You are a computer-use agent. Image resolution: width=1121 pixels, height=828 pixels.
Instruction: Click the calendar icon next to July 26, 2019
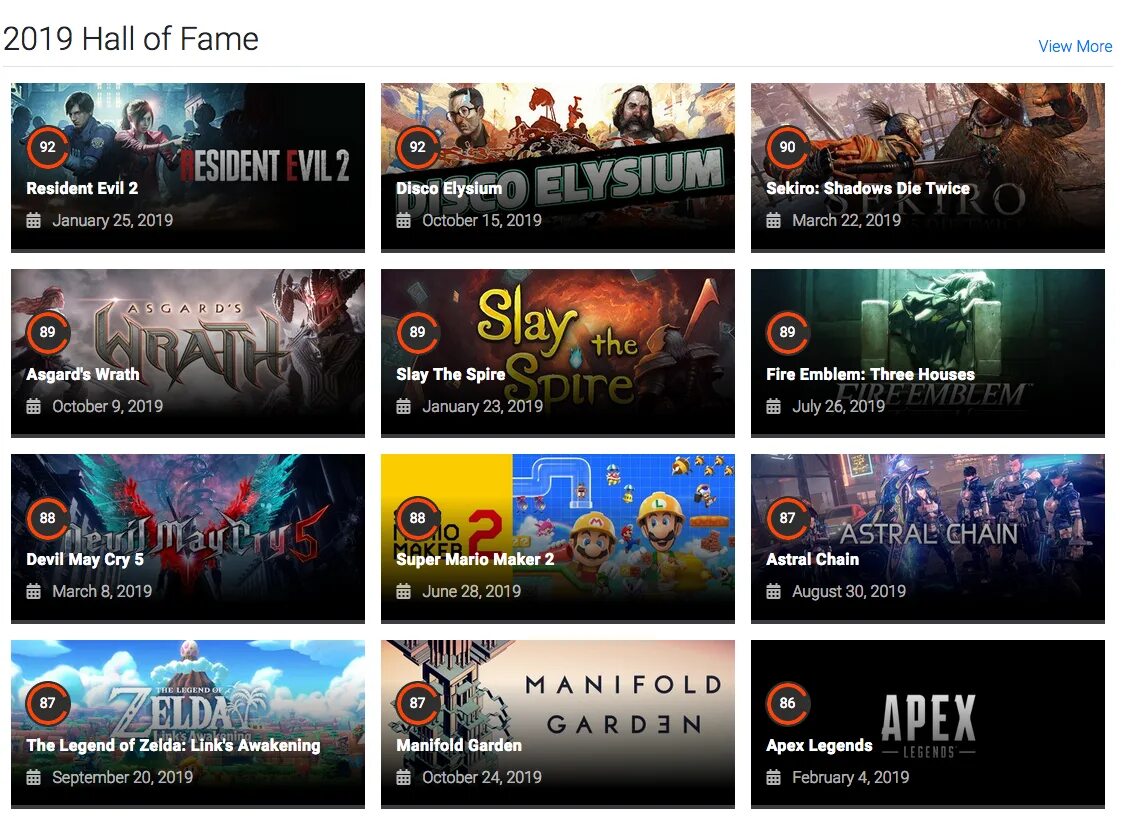[x=774, y=406]
